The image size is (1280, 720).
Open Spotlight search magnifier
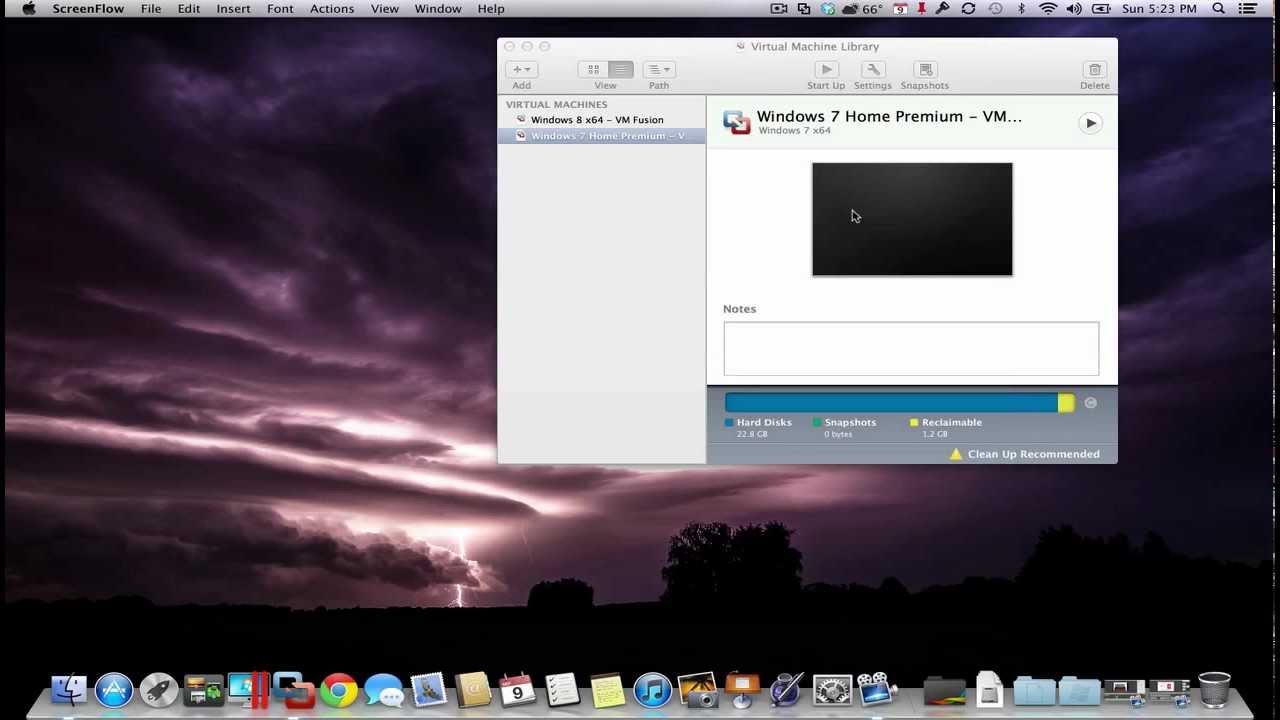(1219, 9)
